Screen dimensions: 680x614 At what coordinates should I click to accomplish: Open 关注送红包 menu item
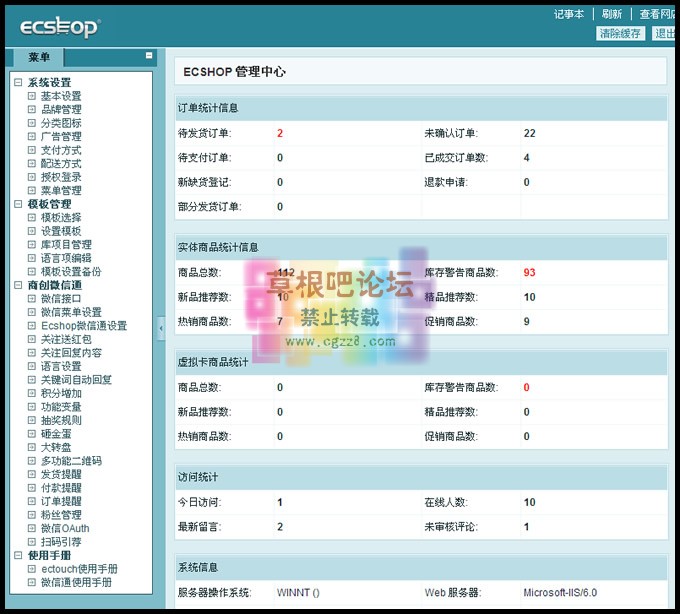(x=66, y=339)
